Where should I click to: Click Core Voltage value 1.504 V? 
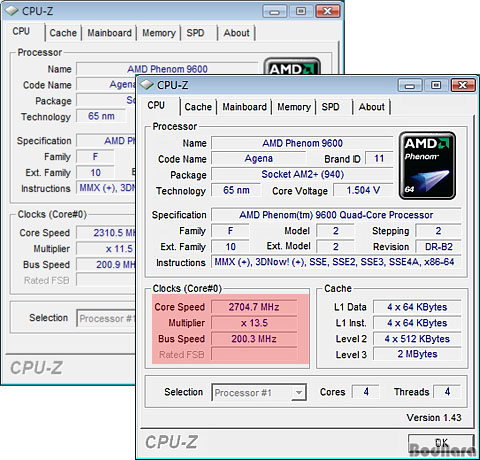click(x=363, y=190)
